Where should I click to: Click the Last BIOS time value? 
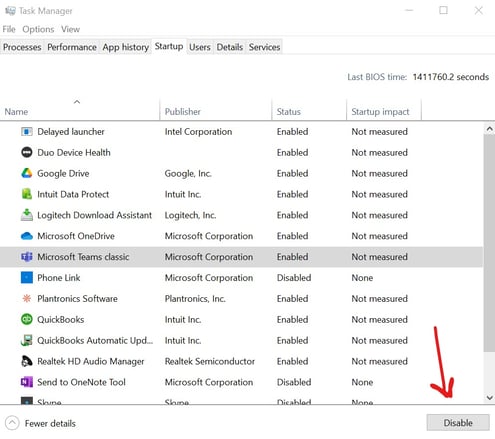pos(451,77)
